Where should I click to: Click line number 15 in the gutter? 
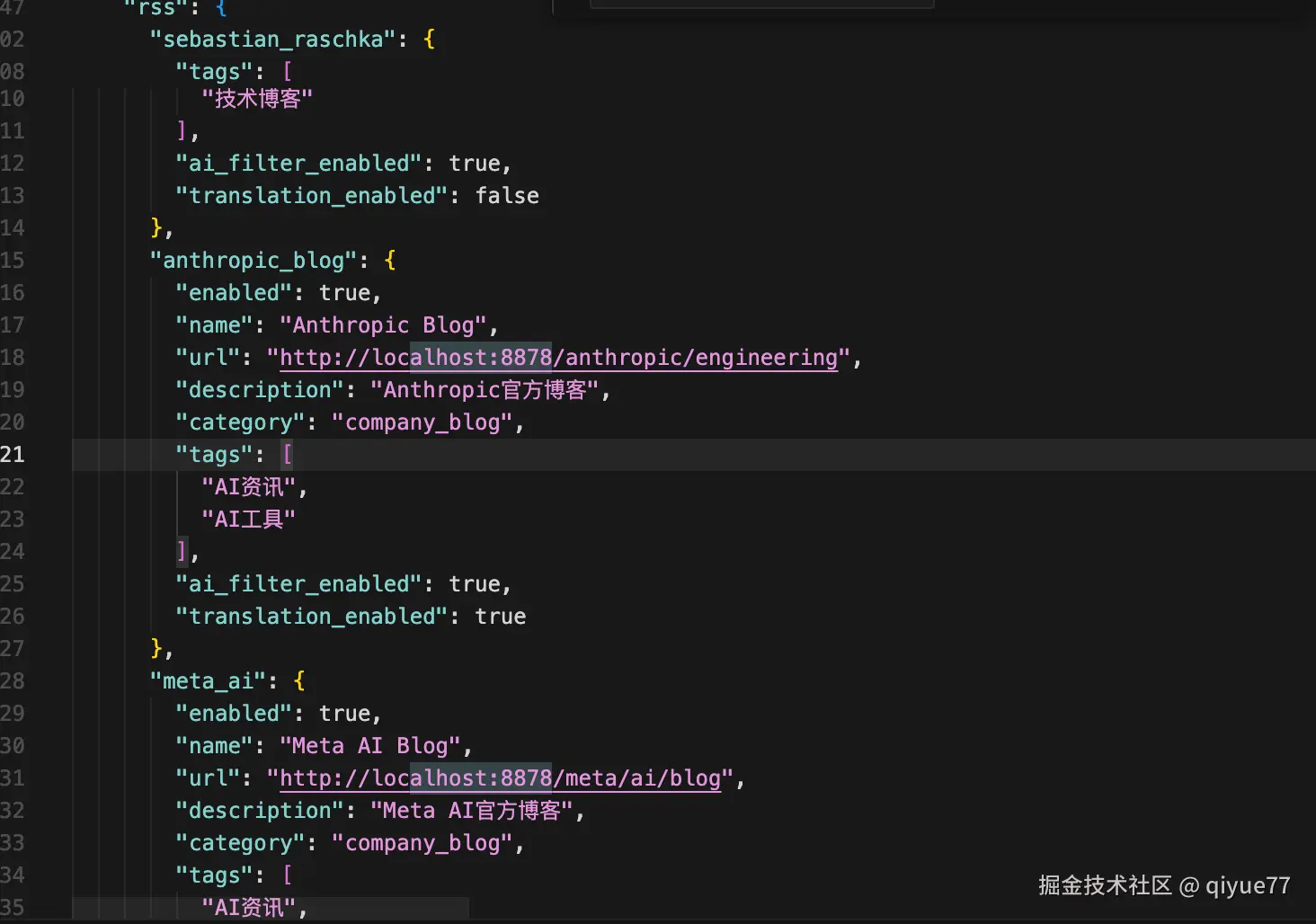[x=13, y=261]
